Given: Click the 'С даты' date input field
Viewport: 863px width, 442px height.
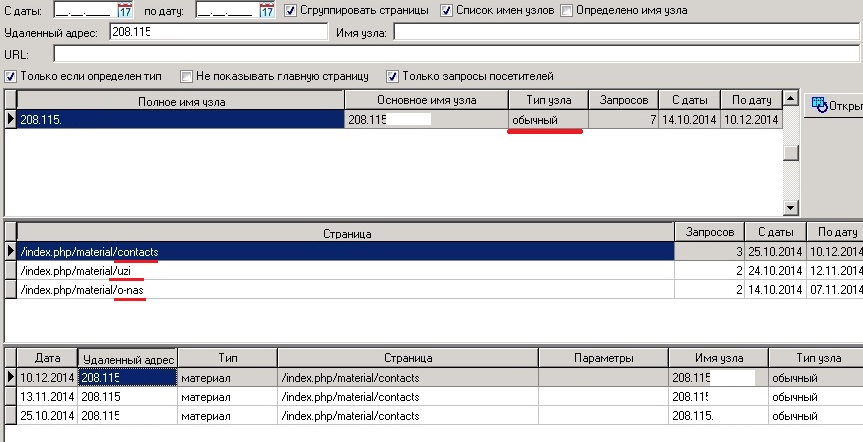Looking at the screenshot, I should [86, 10].
